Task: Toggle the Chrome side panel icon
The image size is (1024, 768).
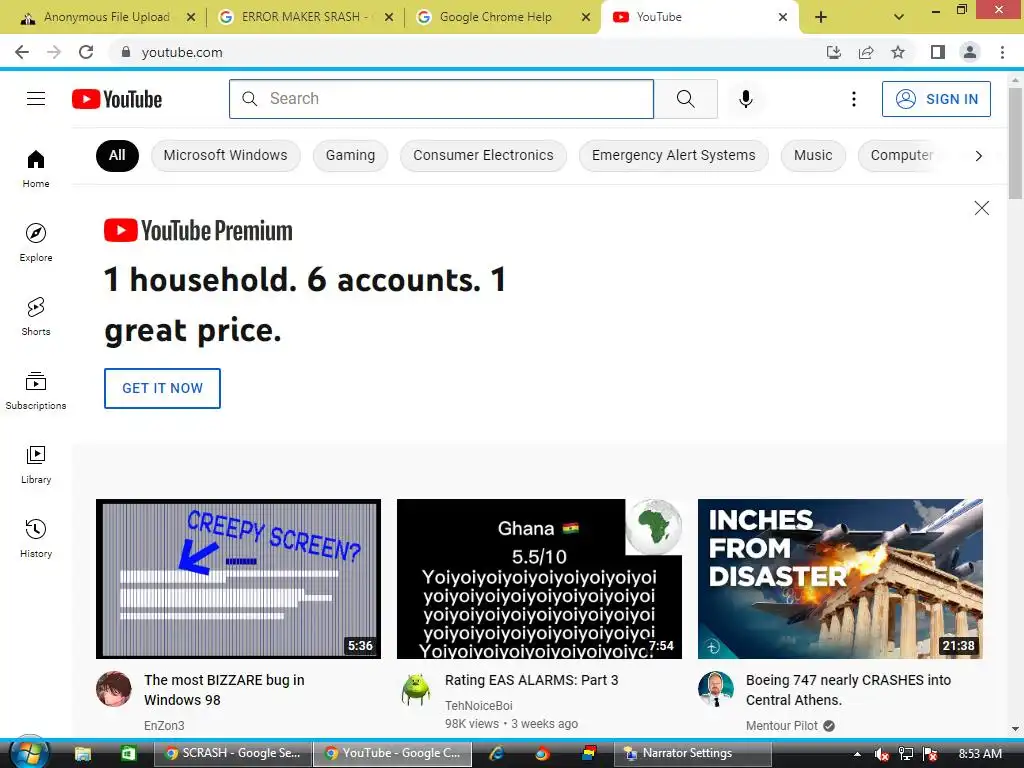Action: tap(938, 52)
